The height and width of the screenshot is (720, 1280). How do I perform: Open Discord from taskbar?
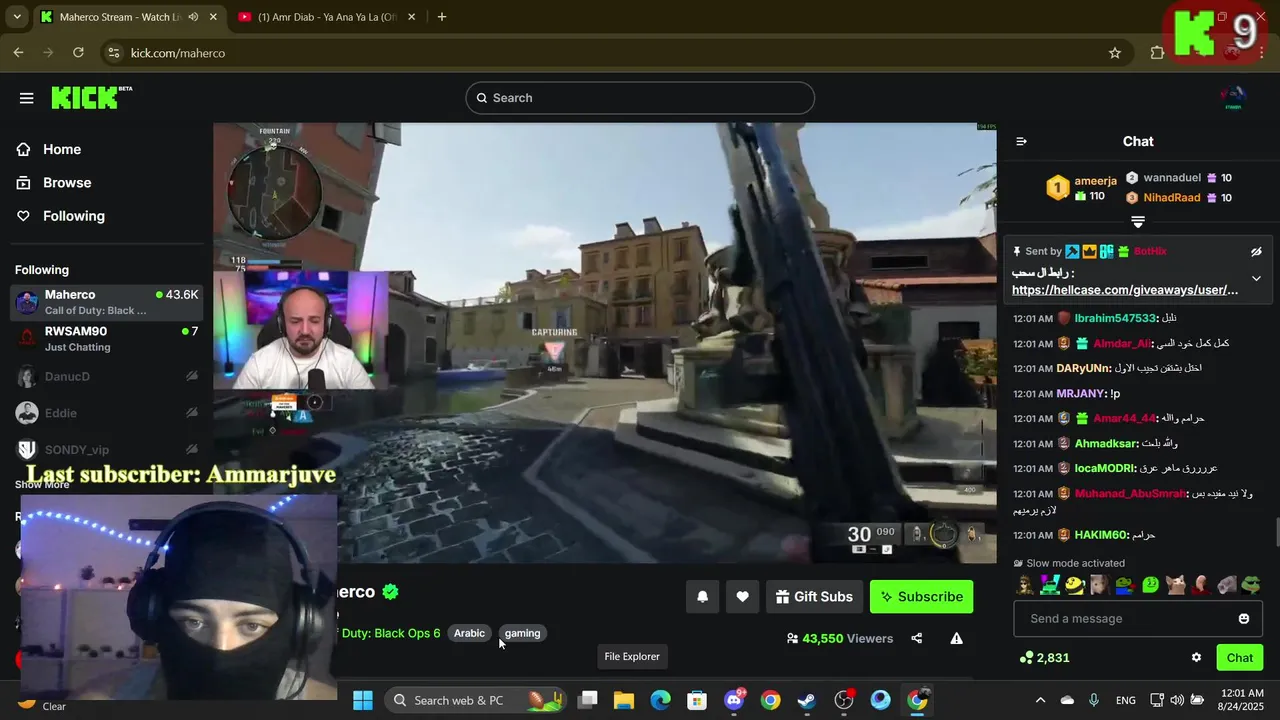click(x=734, y=700)
